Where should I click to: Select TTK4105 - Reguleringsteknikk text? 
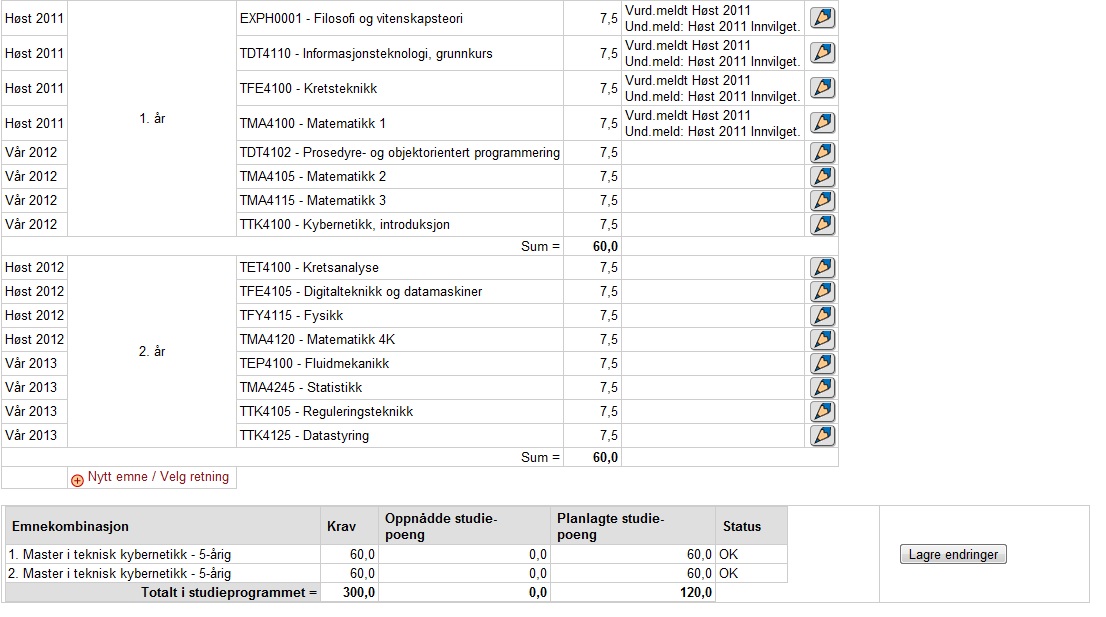[x=327, y=412]
